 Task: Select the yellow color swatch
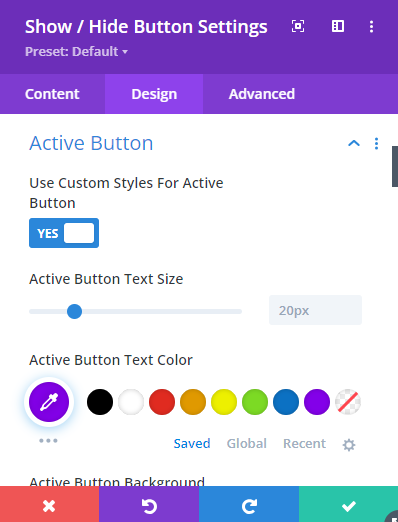(224, 402)
